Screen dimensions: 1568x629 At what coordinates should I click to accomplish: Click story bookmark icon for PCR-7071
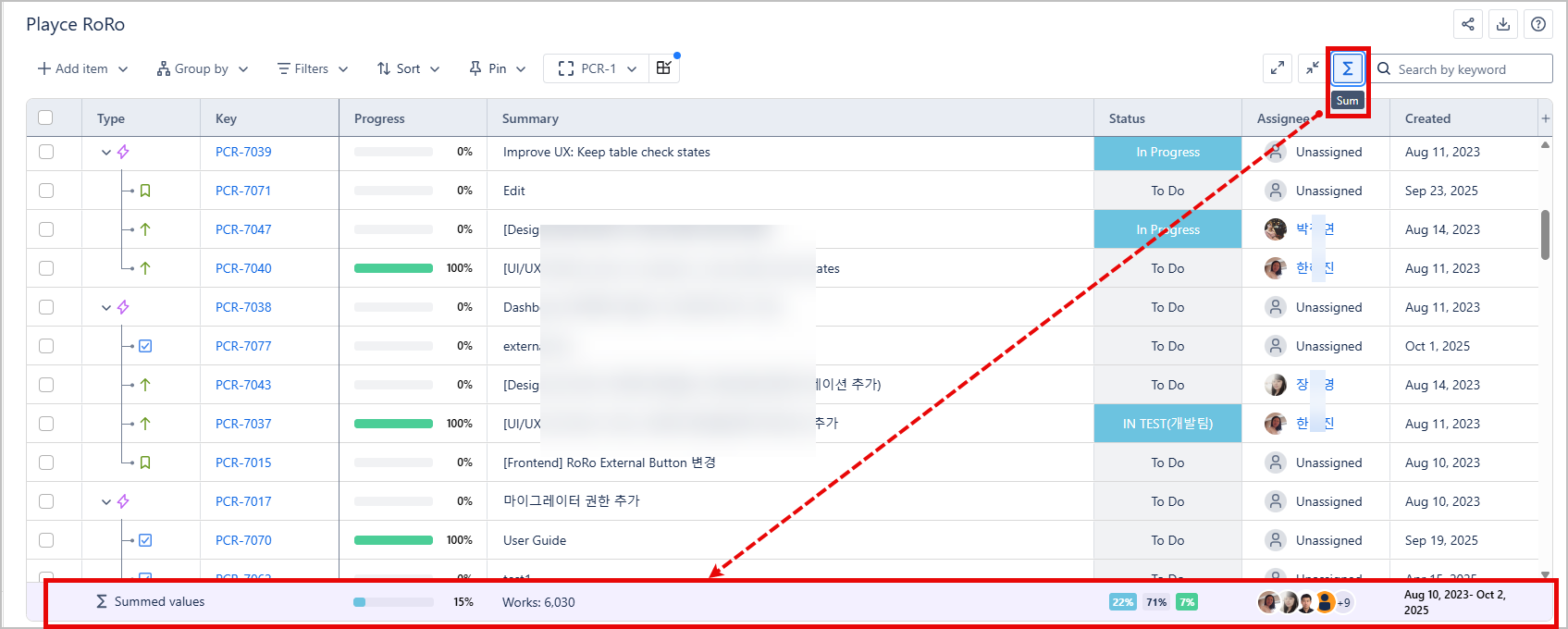(x=145, y=191)
